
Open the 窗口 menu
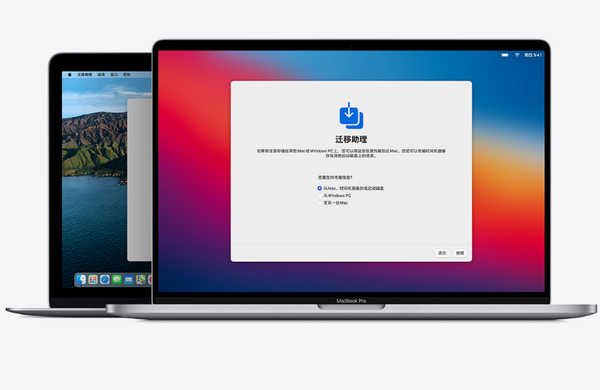(114, 75)
